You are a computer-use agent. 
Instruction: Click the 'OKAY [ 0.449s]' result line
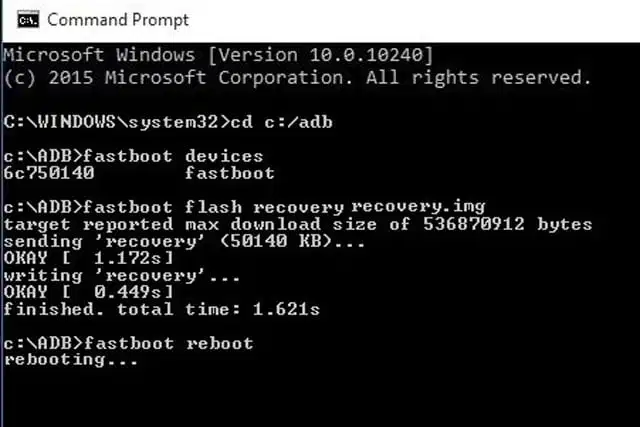[x=89, y=292]
